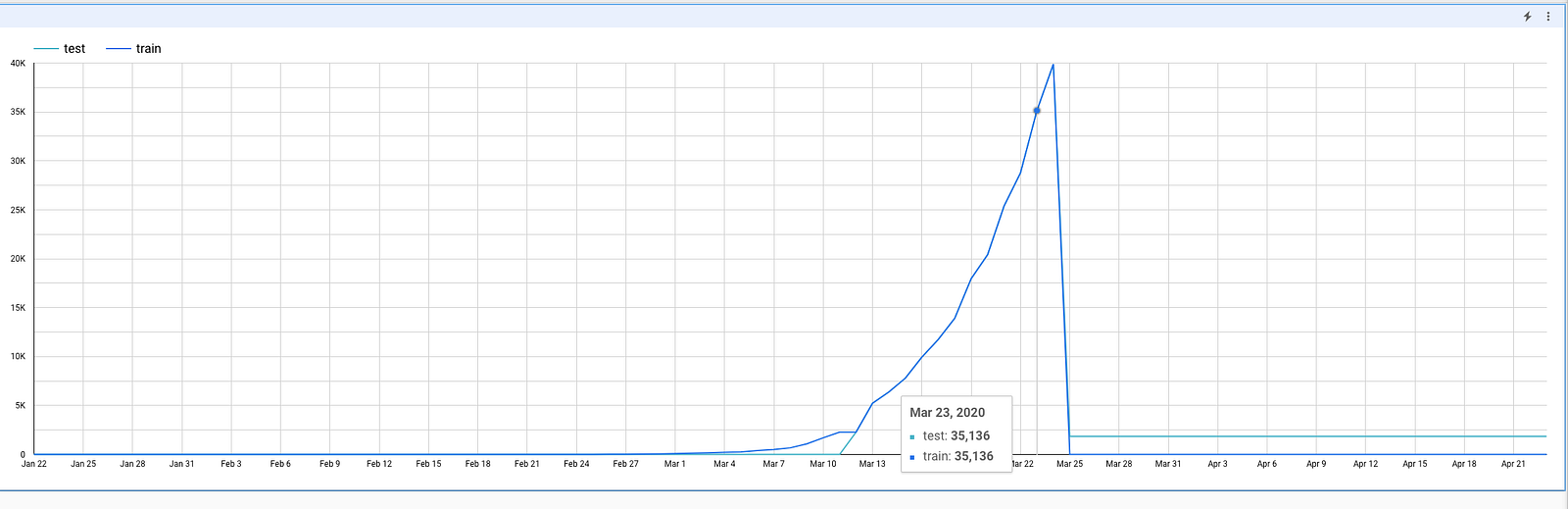Click the Feb 24 x-axis label
Viewport: 1568px width, 509px height.
(x=576, y=464)
